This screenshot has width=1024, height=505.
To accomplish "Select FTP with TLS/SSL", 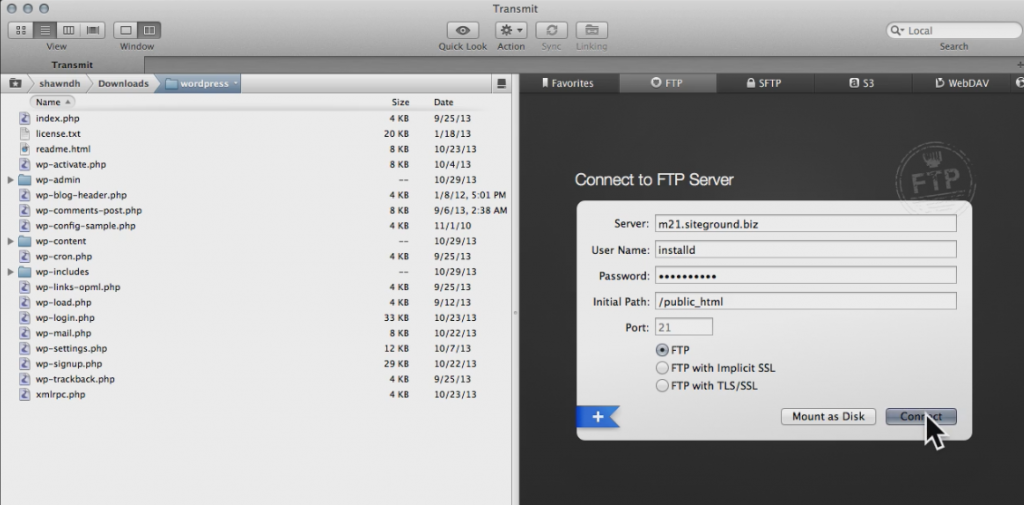I will [x=662, y=385].
